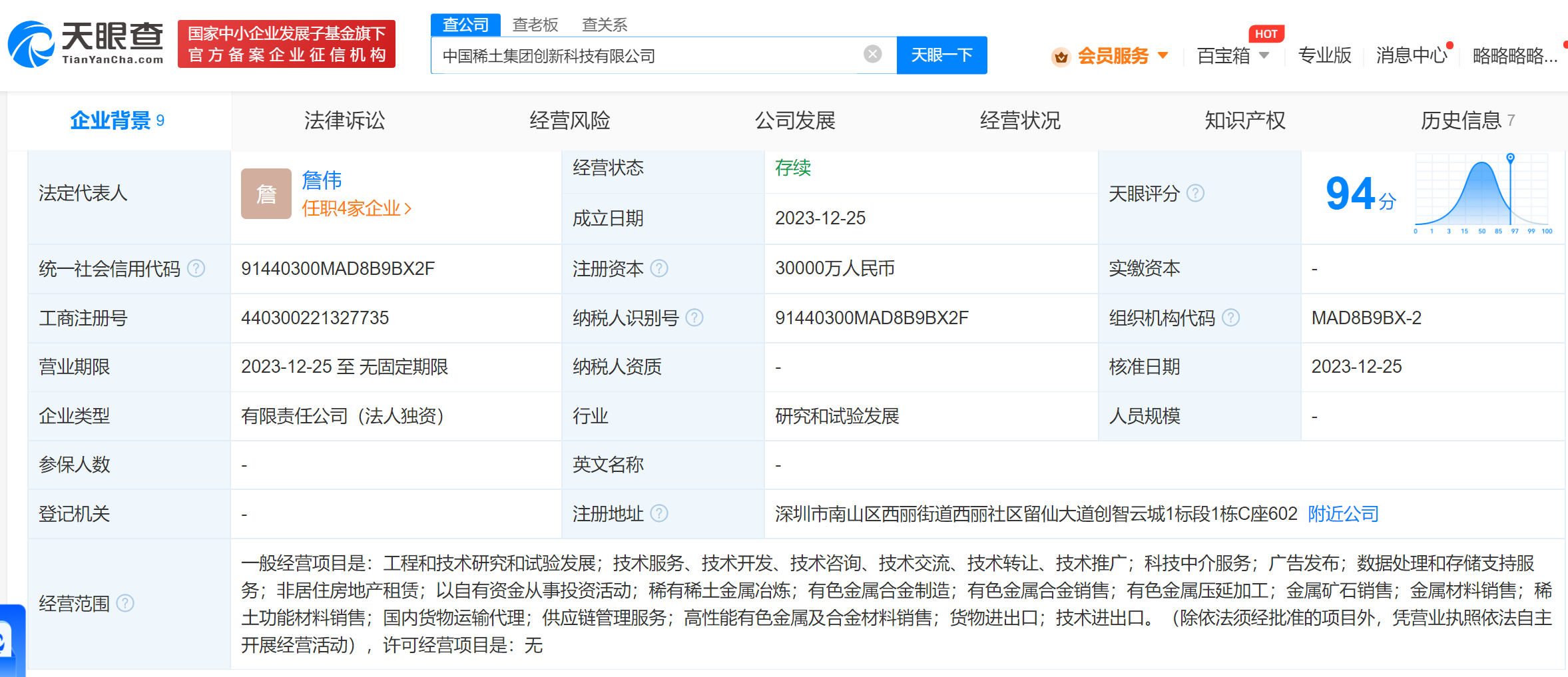Open the 历史信息 tab

click(1467, 120)
